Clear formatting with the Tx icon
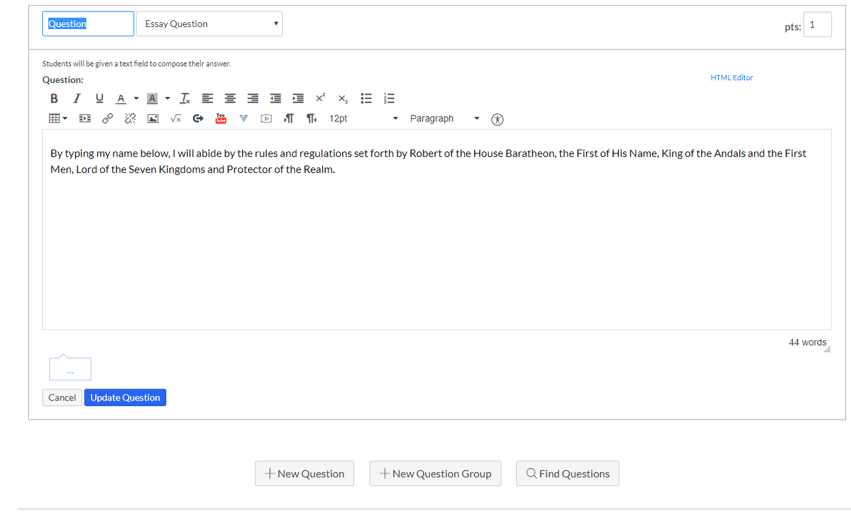This screenshot has width=851, height=512. tap(185, 99)
